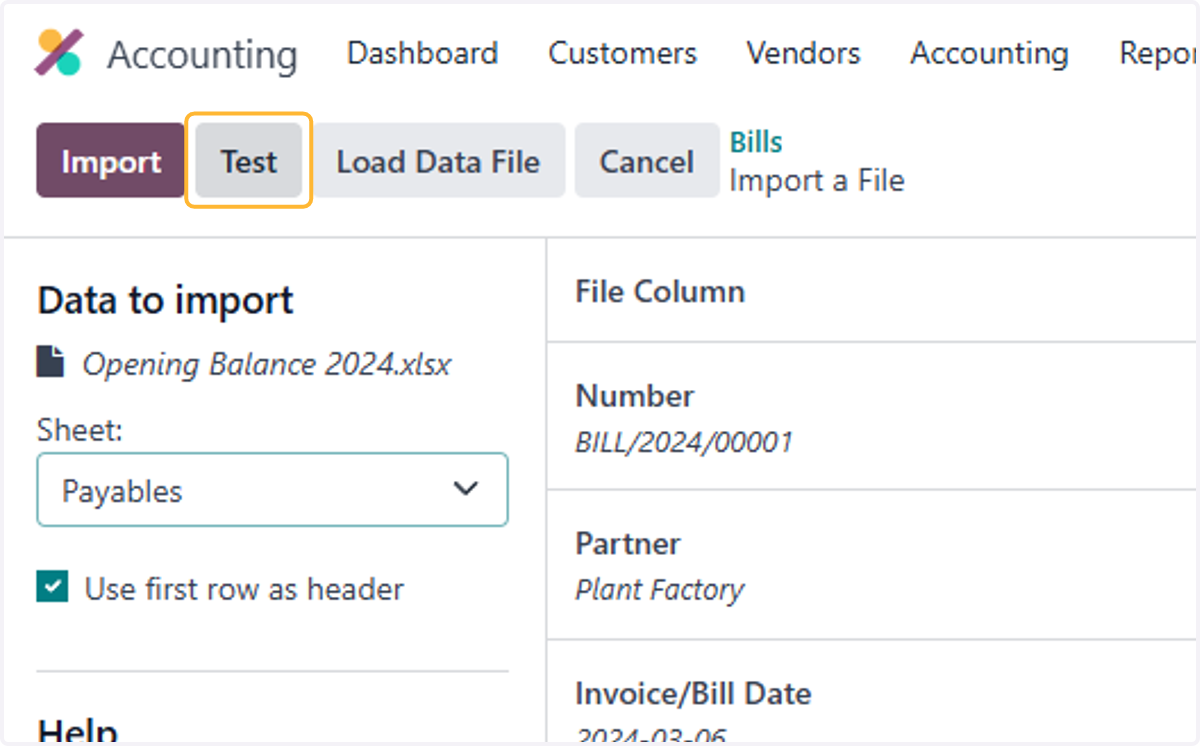The width and height of the screenshot is (1200, 746).
Task: Click the Data to import heading
Action: pos(165,300)
